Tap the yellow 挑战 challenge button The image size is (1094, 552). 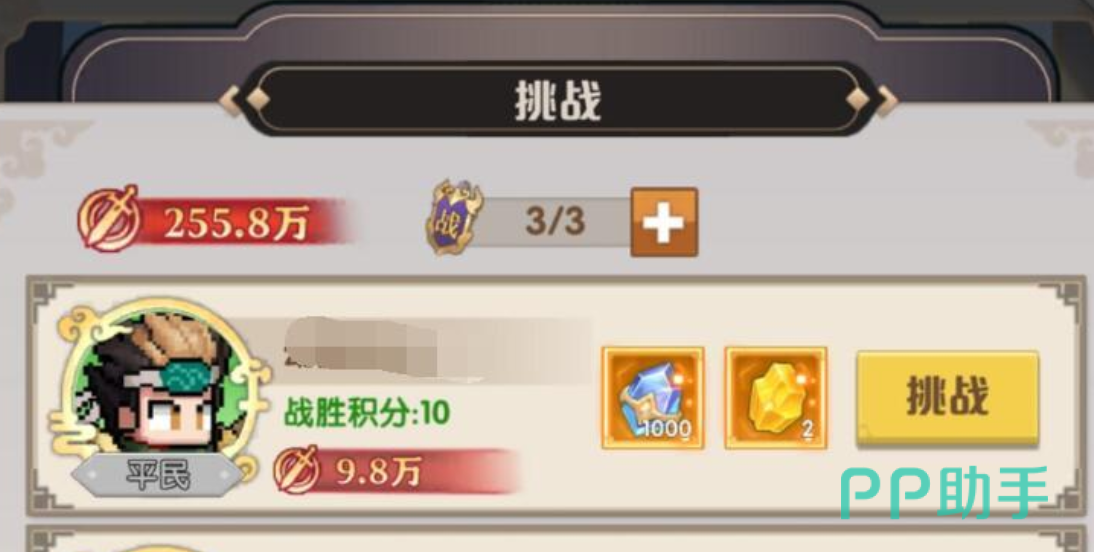pos(947,398)
